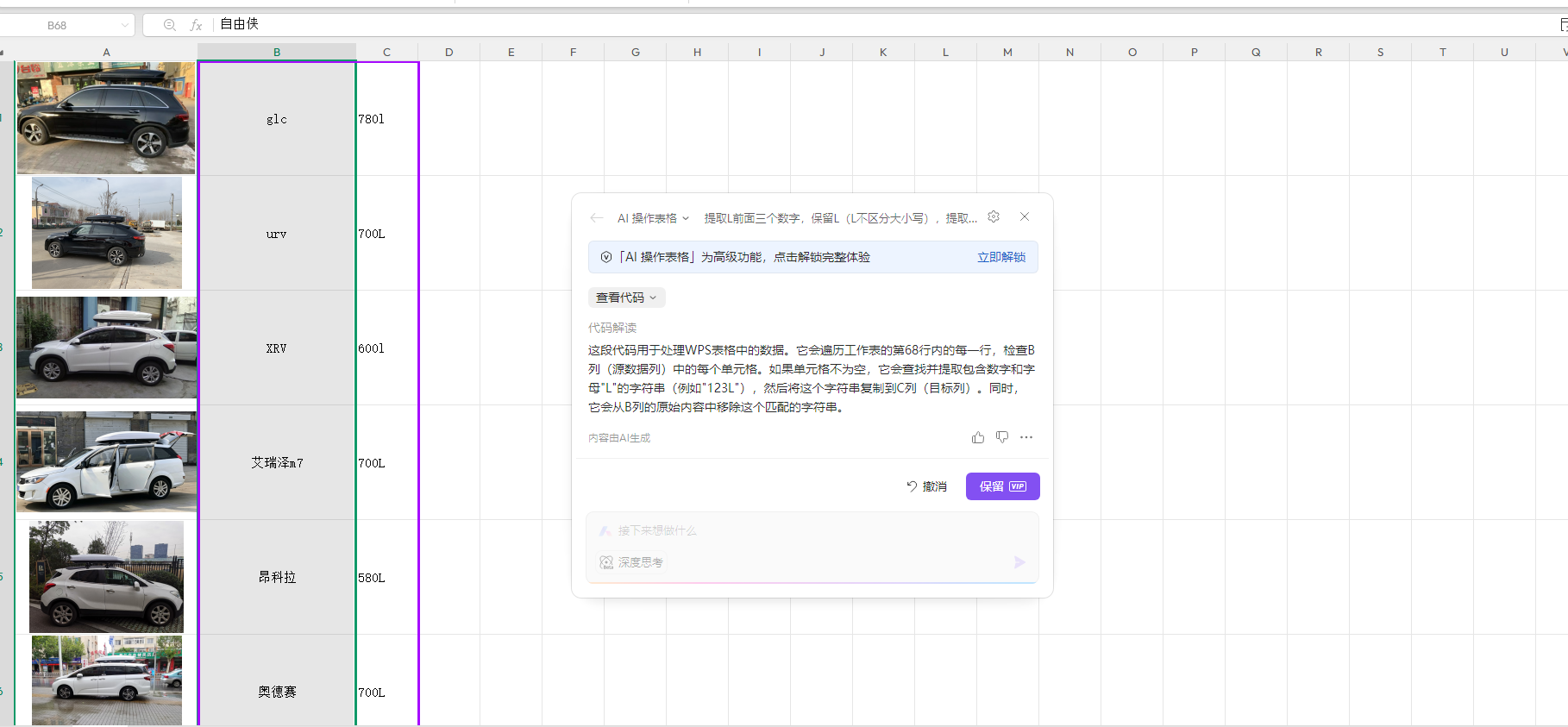
Task: Click the 接下来想做什么 prompt input
Action: [811, 531]
